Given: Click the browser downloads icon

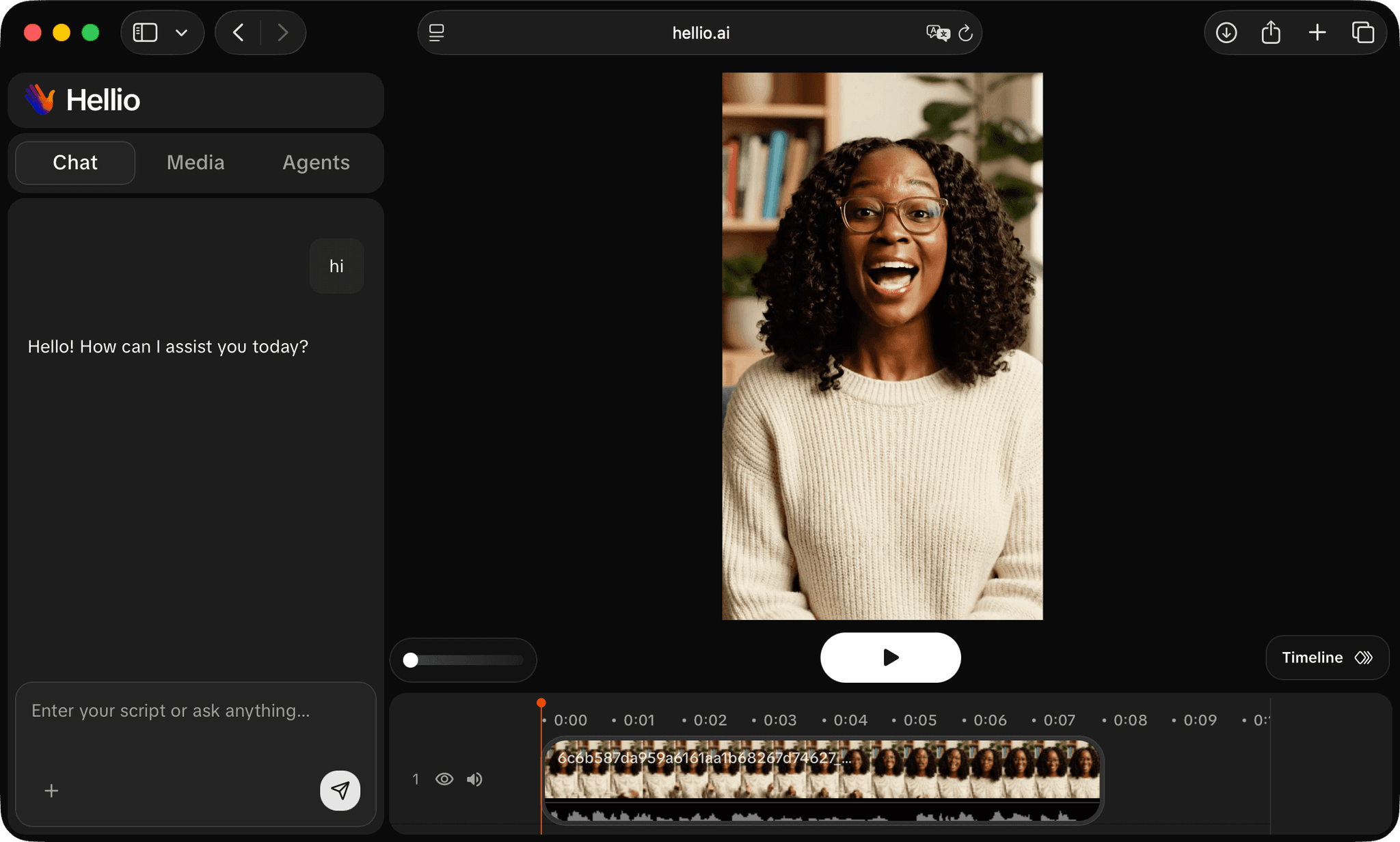Looking at the screenshot, I should pyautogui.click(x=1226, y=33).
